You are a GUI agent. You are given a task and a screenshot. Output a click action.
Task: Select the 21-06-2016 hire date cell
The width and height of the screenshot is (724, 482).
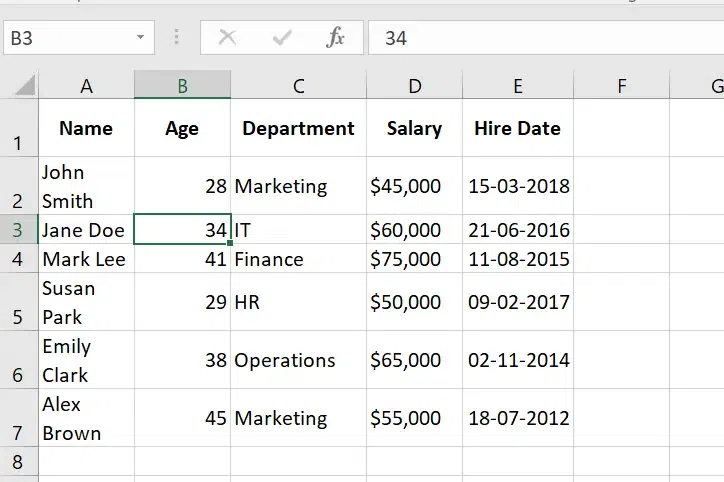pos(518,229)
